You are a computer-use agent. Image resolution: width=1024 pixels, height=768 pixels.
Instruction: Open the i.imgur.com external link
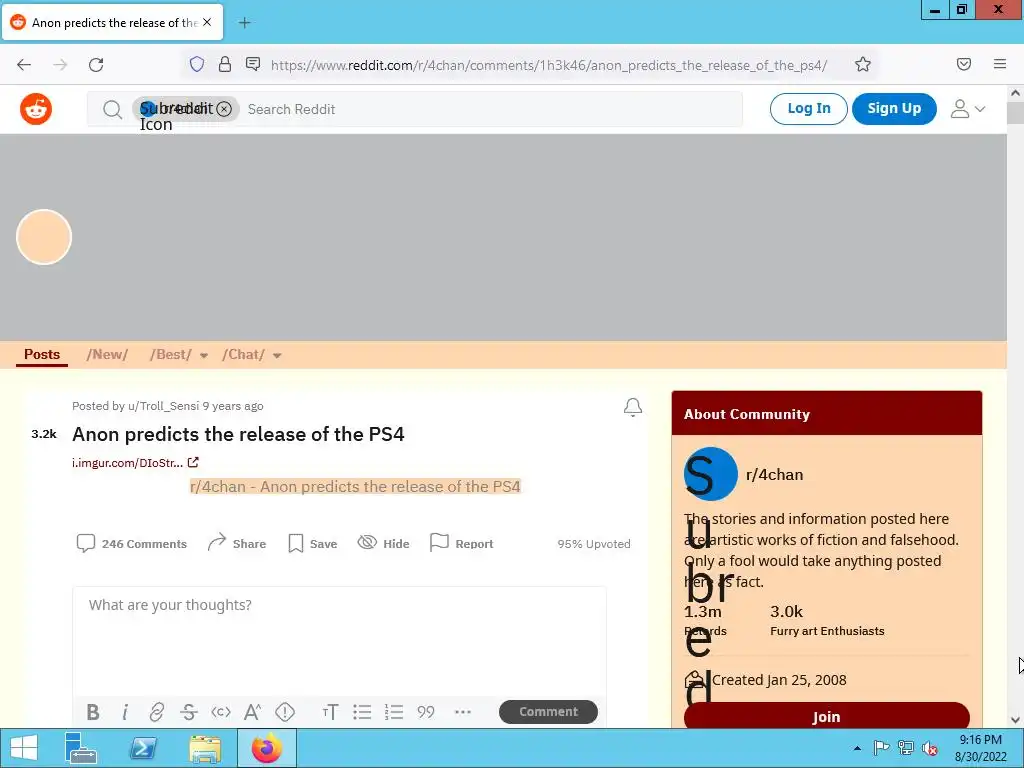(135, 463)
